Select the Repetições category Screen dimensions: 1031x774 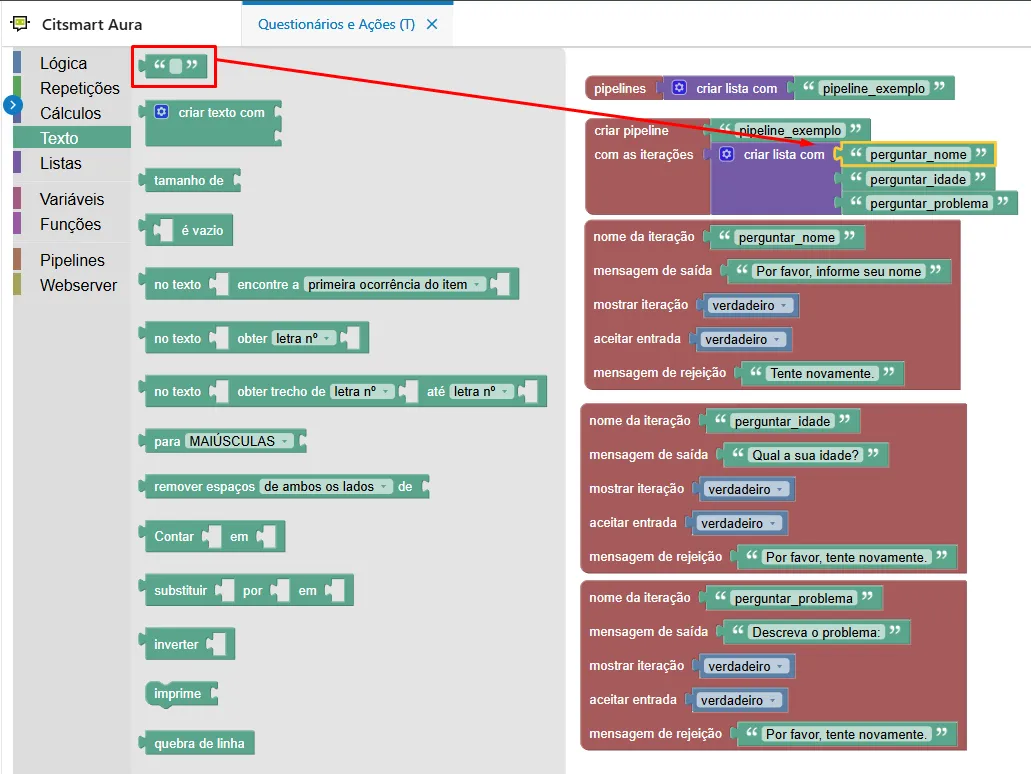tap(80, 88)
